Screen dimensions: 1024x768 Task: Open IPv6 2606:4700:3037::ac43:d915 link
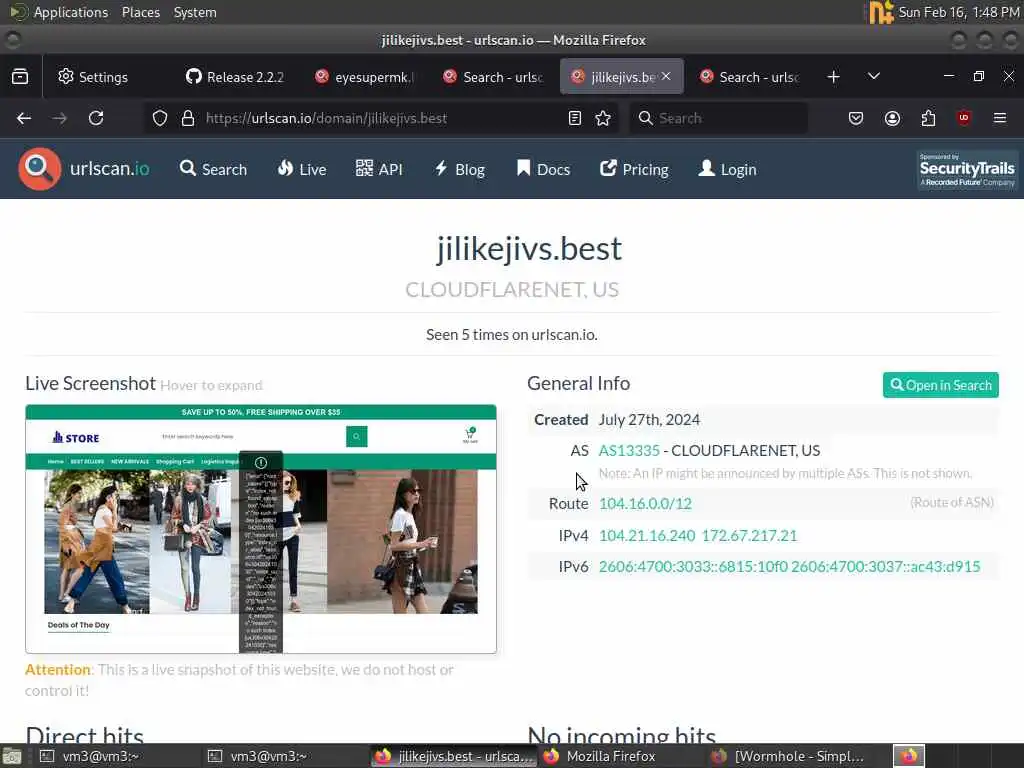point(886,566)
